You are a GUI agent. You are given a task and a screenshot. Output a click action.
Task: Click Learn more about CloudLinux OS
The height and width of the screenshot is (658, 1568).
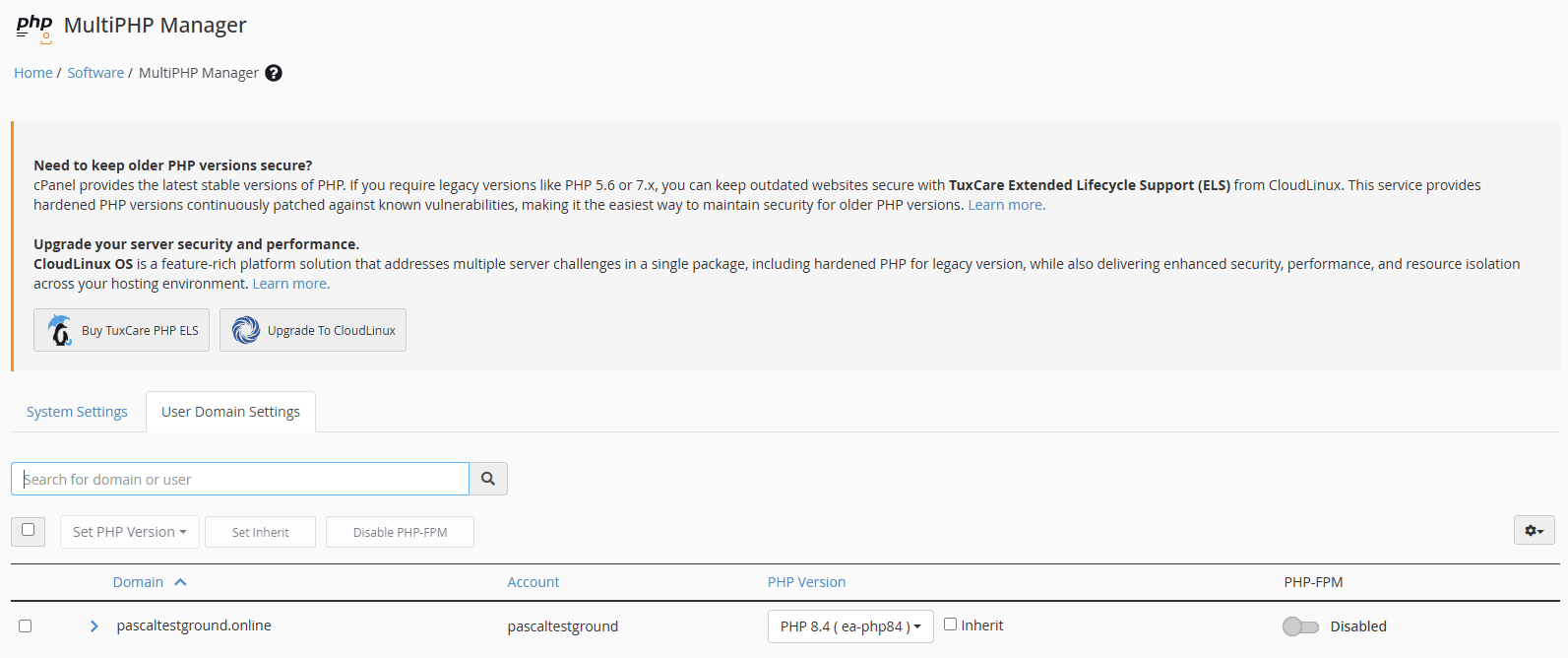pos(290,284)
